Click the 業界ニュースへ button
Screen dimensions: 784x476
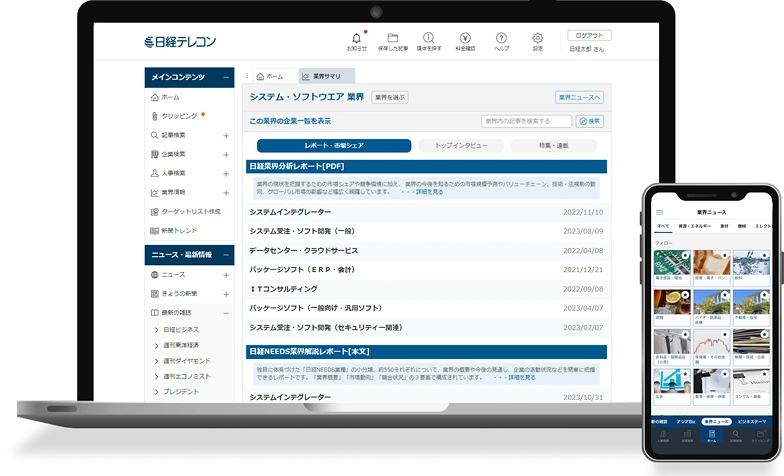(579, 97)
